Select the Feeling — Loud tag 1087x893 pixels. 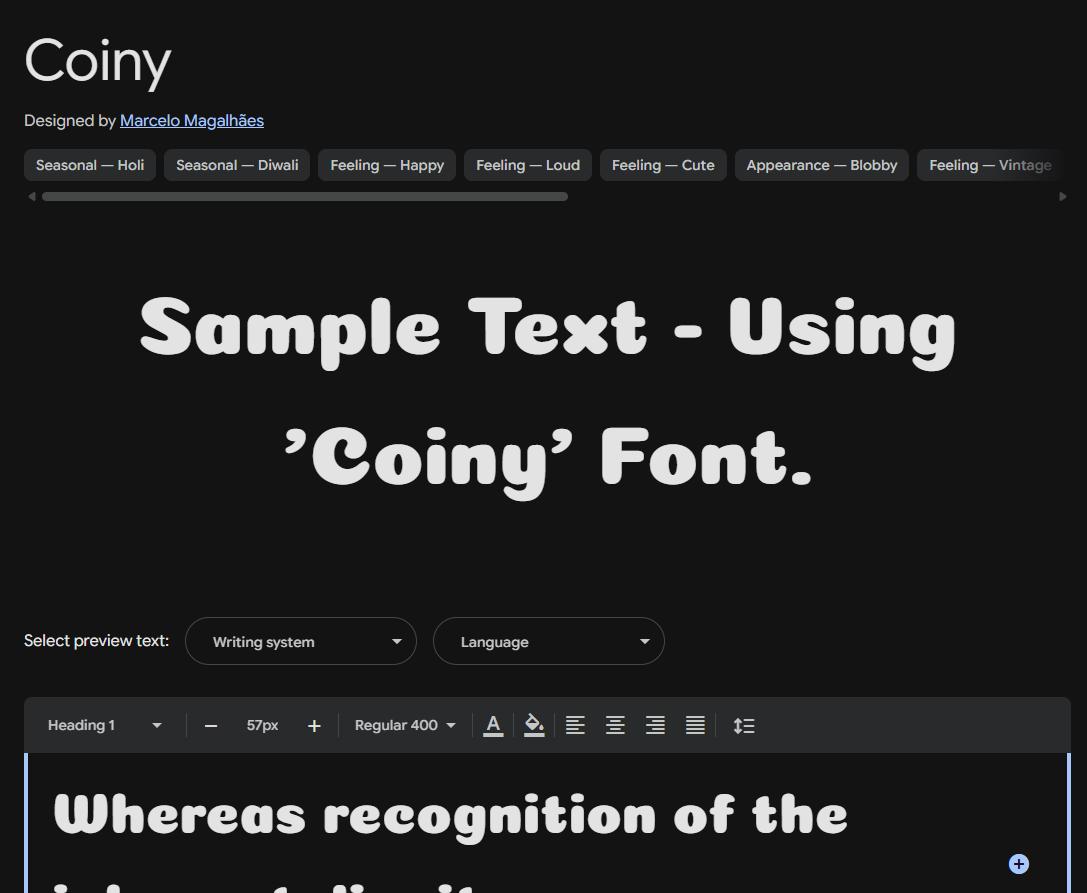coord(528,165)
